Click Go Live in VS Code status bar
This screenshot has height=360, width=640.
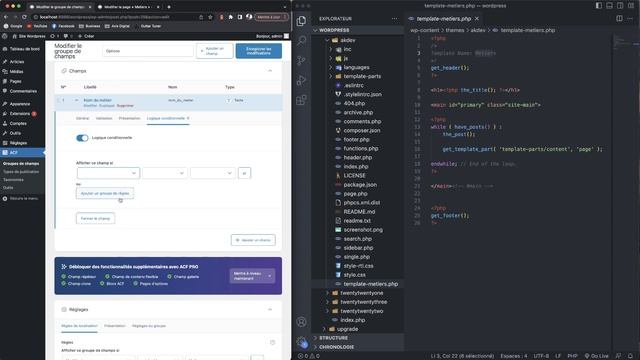click(596, 356)
